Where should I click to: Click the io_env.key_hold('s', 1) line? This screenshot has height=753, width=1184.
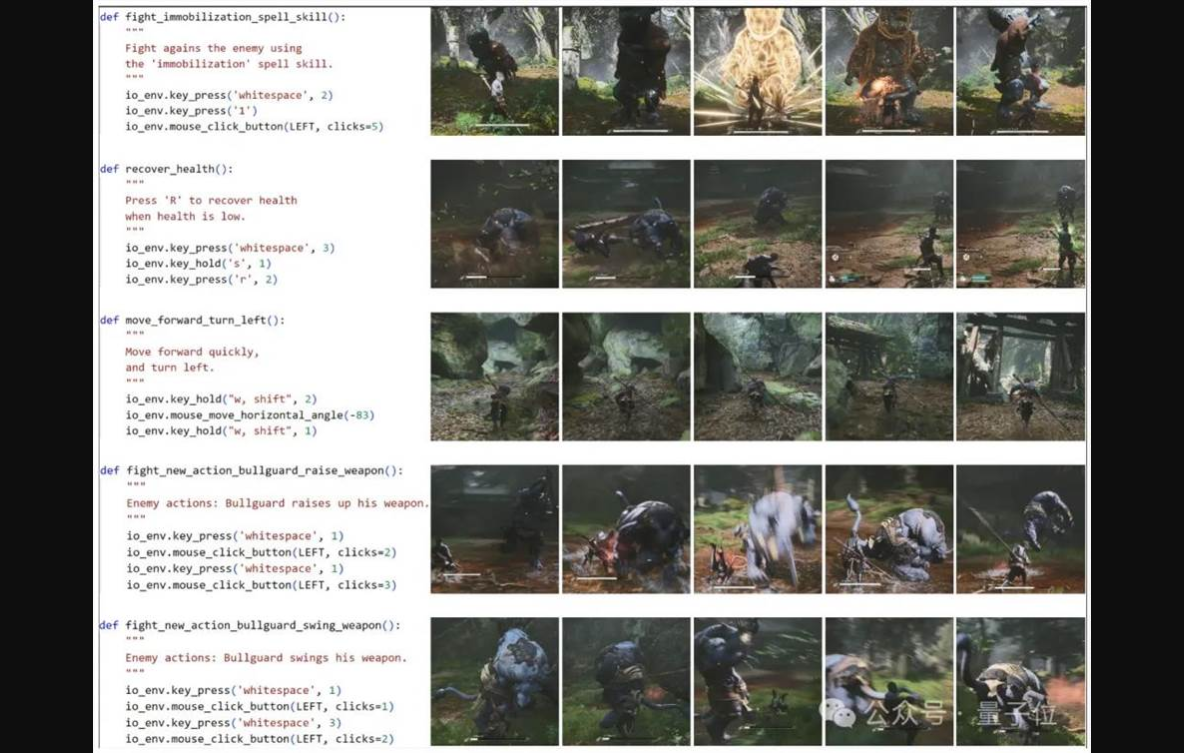pos(198,264)
